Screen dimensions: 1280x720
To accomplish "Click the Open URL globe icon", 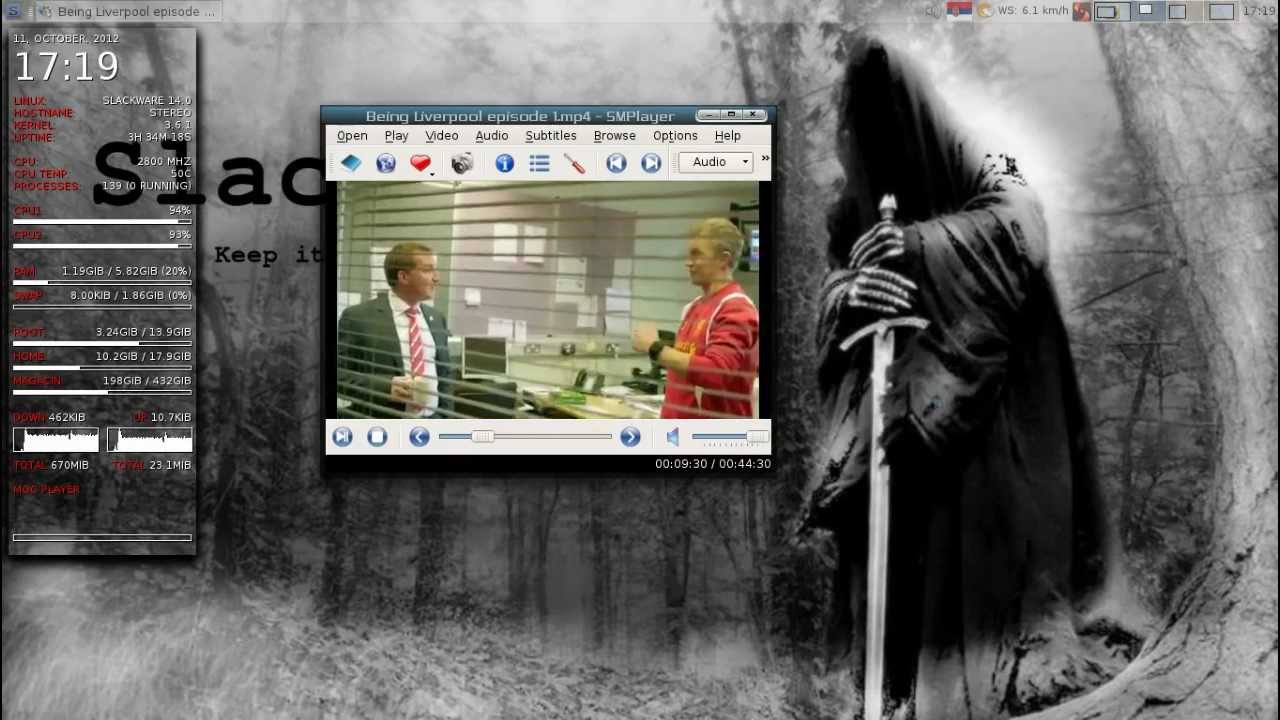I will coord(386,163).
